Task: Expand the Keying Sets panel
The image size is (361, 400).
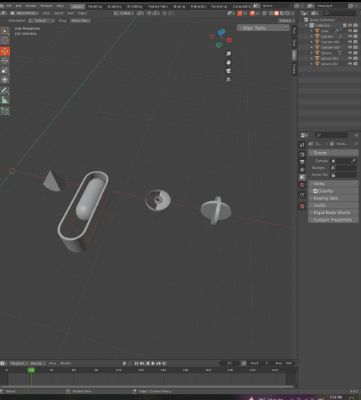Action: (333, 198)
